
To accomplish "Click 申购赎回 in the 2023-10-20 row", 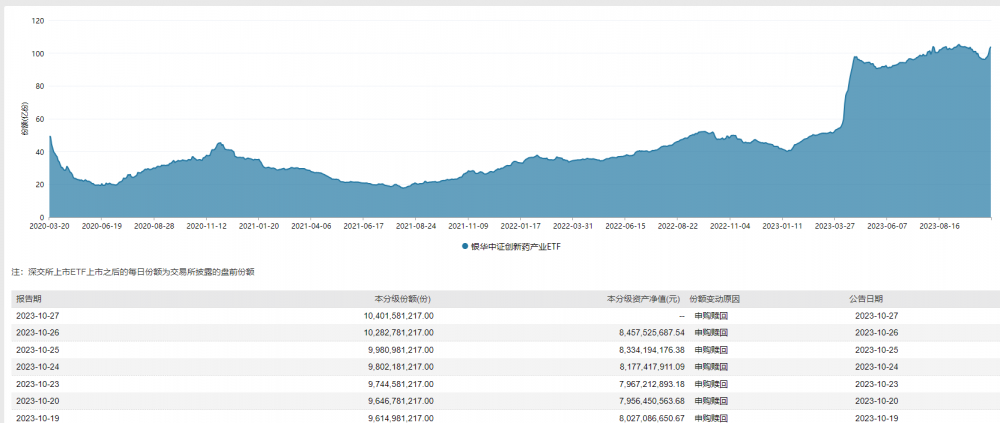I will [710, 399].
